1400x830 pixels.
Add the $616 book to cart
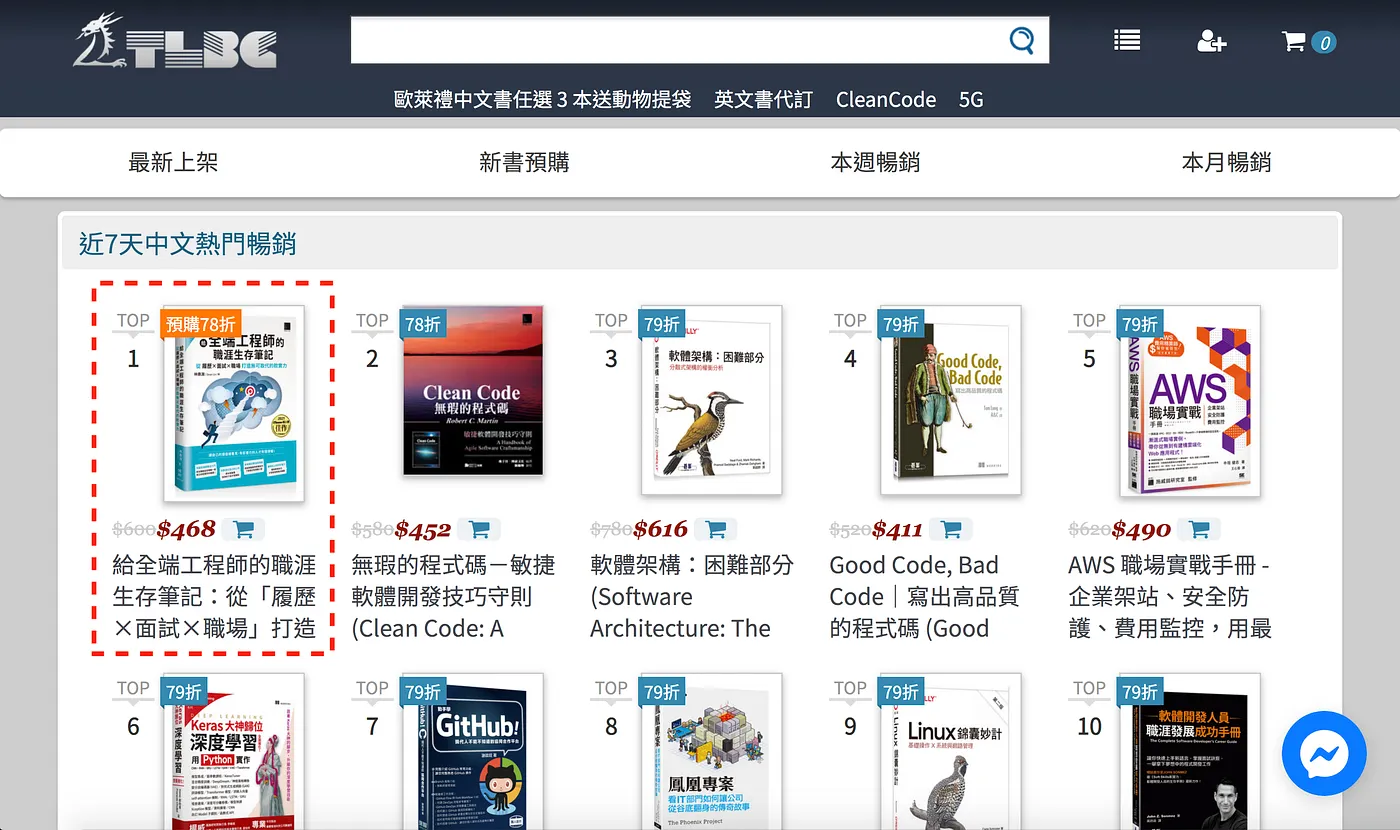(x=716, y=529)
